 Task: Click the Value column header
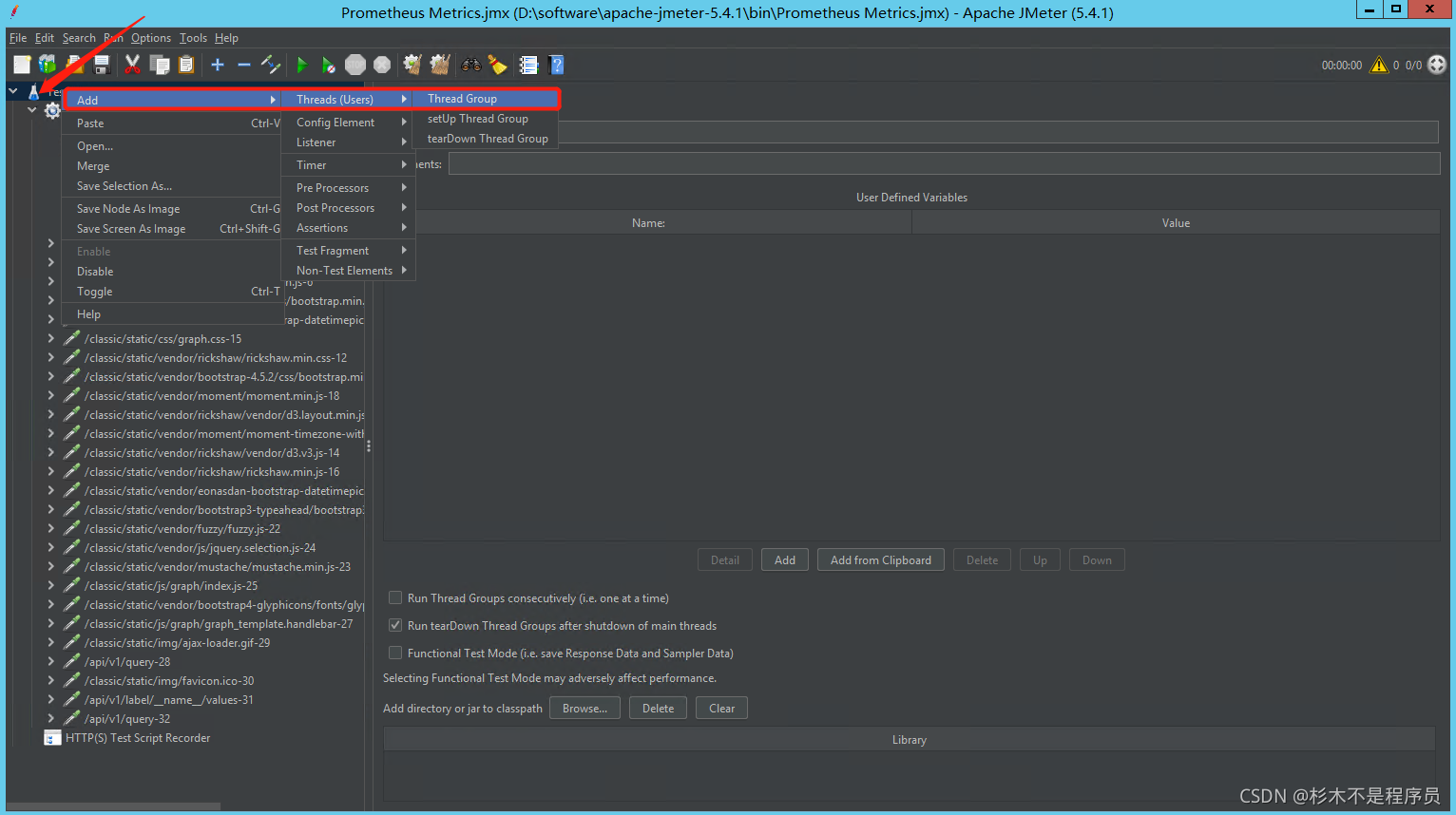click(1176, 223)
